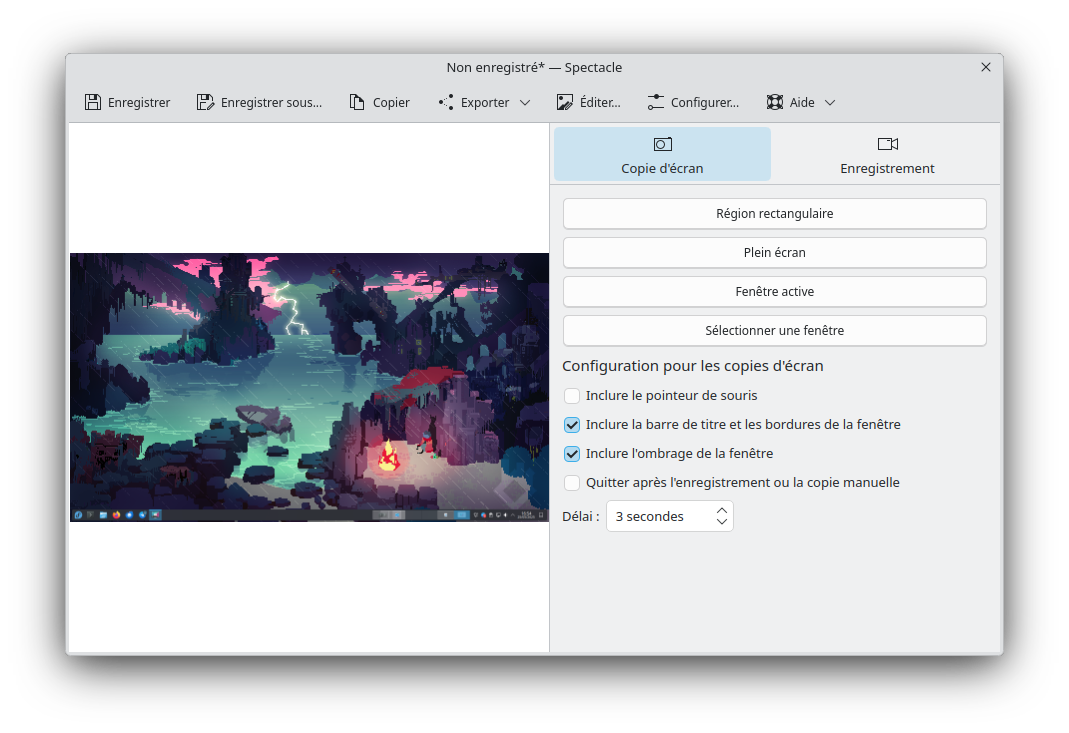1069x733 pixels.
Task: Click the Enregistrer sous... toolbar label
Action: click(271, 102)
